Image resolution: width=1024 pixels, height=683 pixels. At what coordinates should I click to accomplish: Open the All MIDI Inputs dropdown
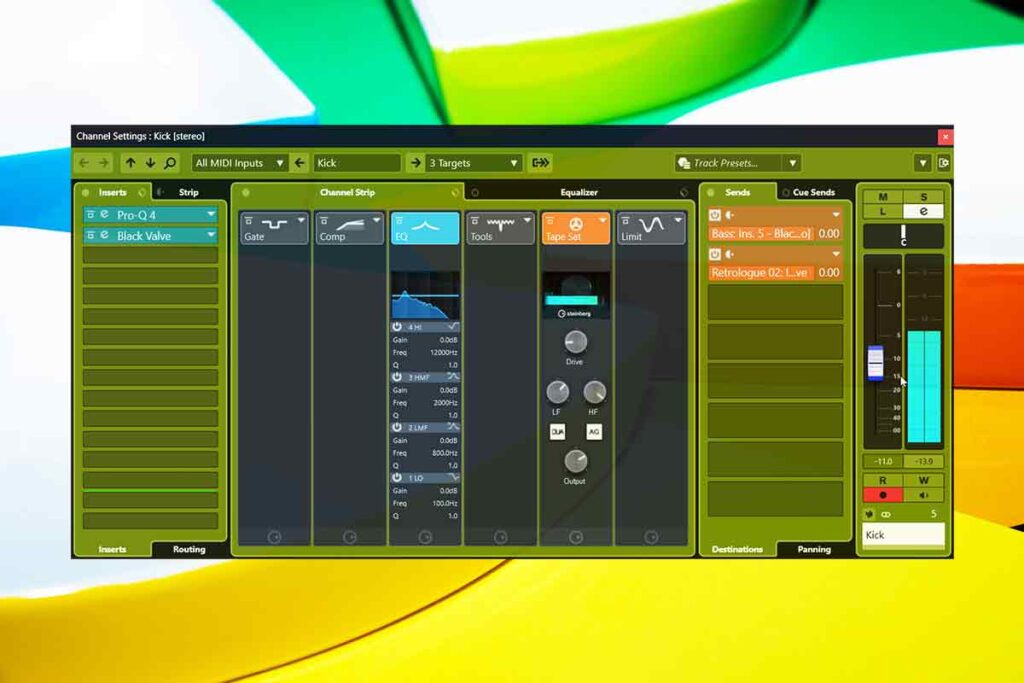click(x=240, y=163)
